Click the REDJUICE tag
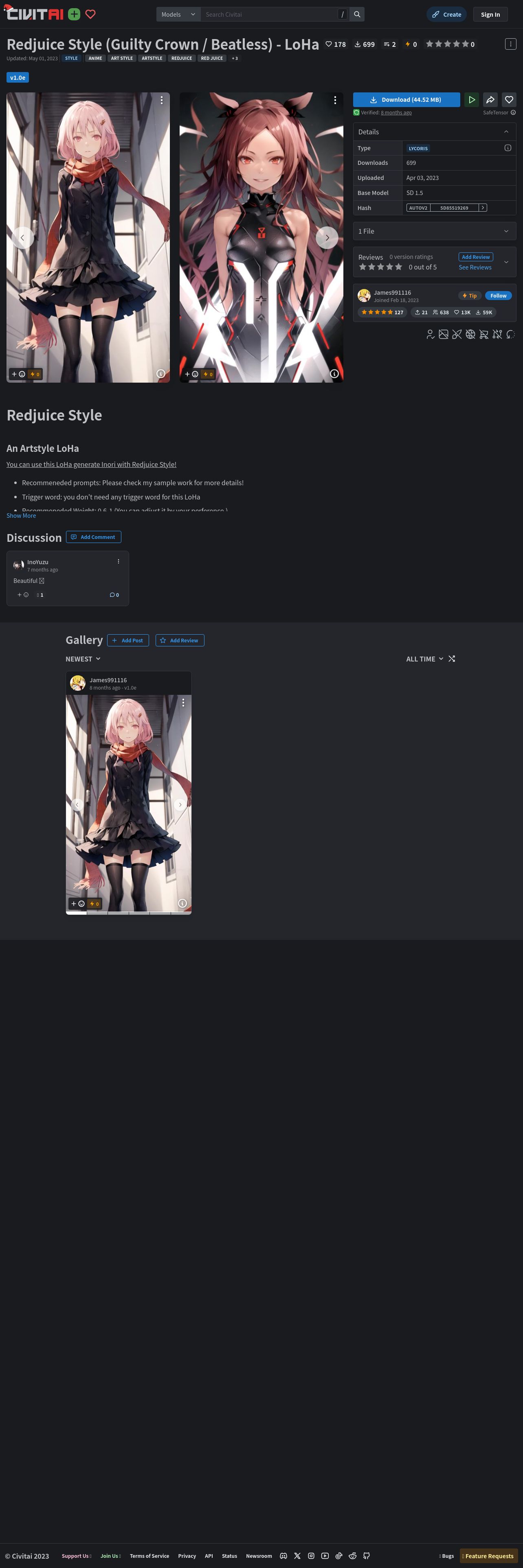 [x=181, y=59]
